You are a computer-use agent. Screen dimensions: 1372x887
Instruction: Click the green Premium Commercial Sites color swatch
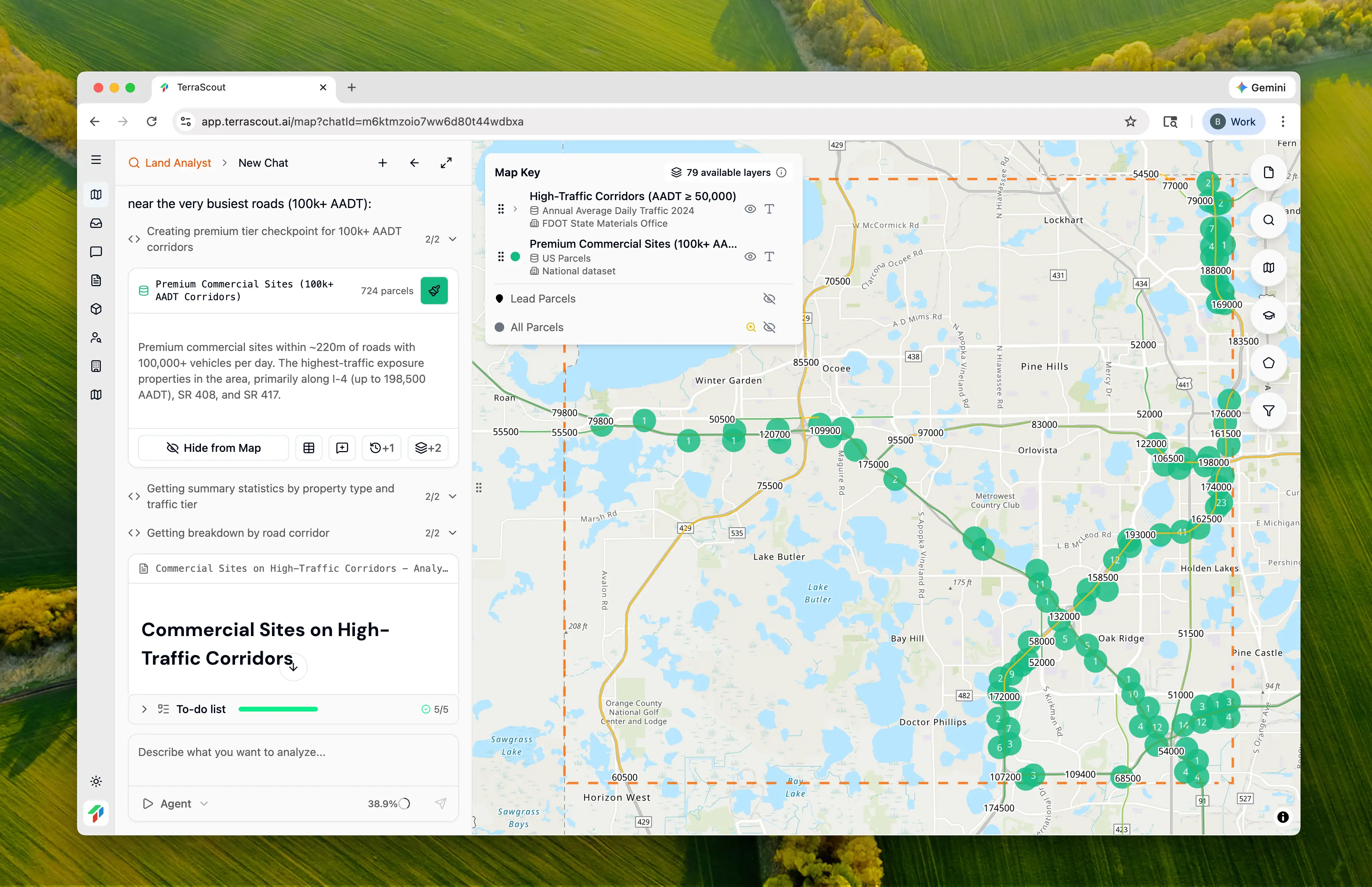515,256
